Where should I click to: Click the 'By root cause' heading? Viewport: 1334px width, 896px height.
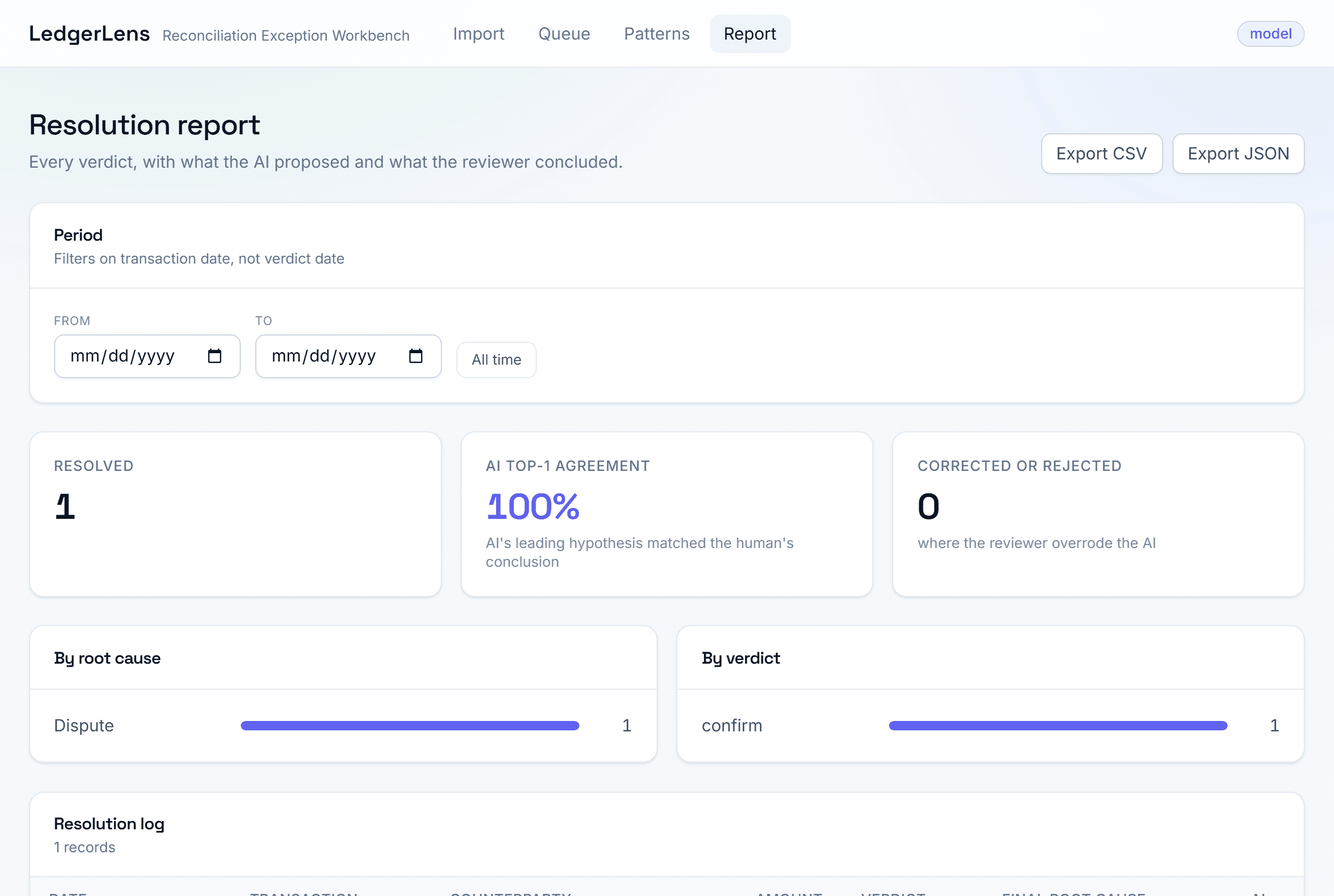click(x=107, y=658)
